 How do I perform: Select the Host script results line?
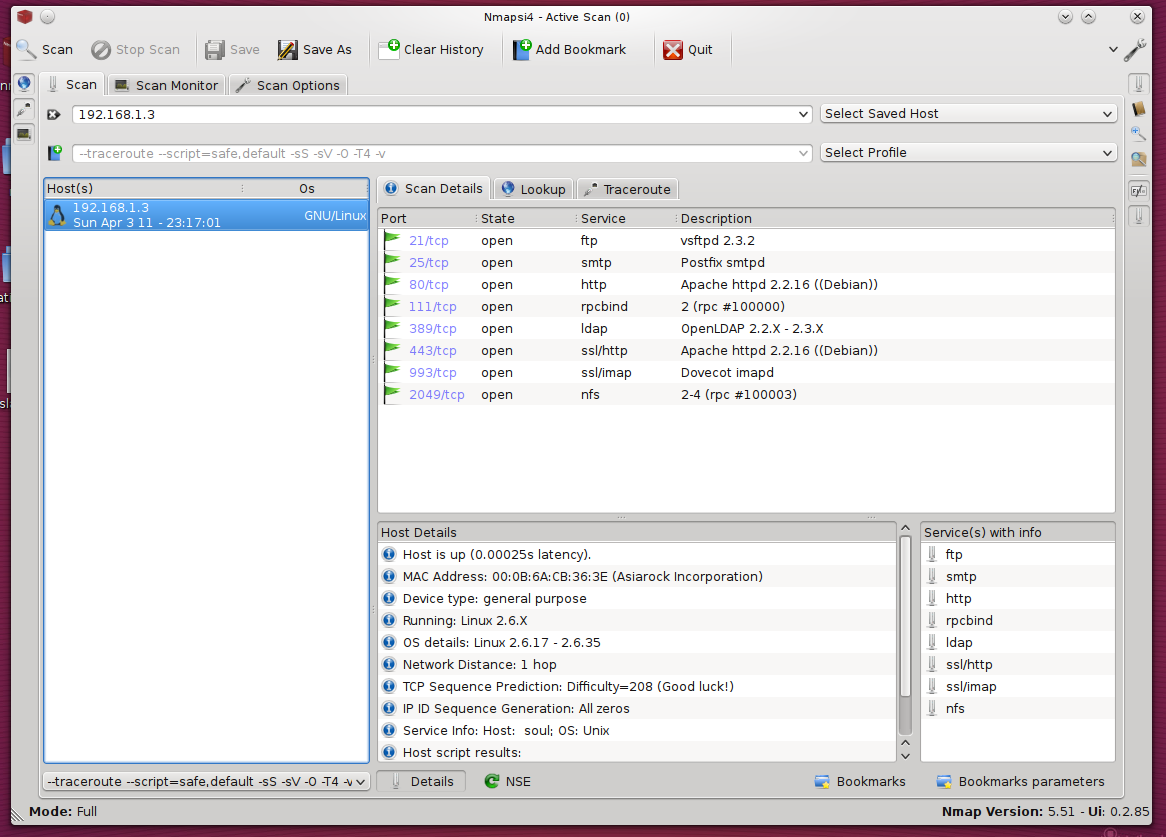[x=637, y=752]
